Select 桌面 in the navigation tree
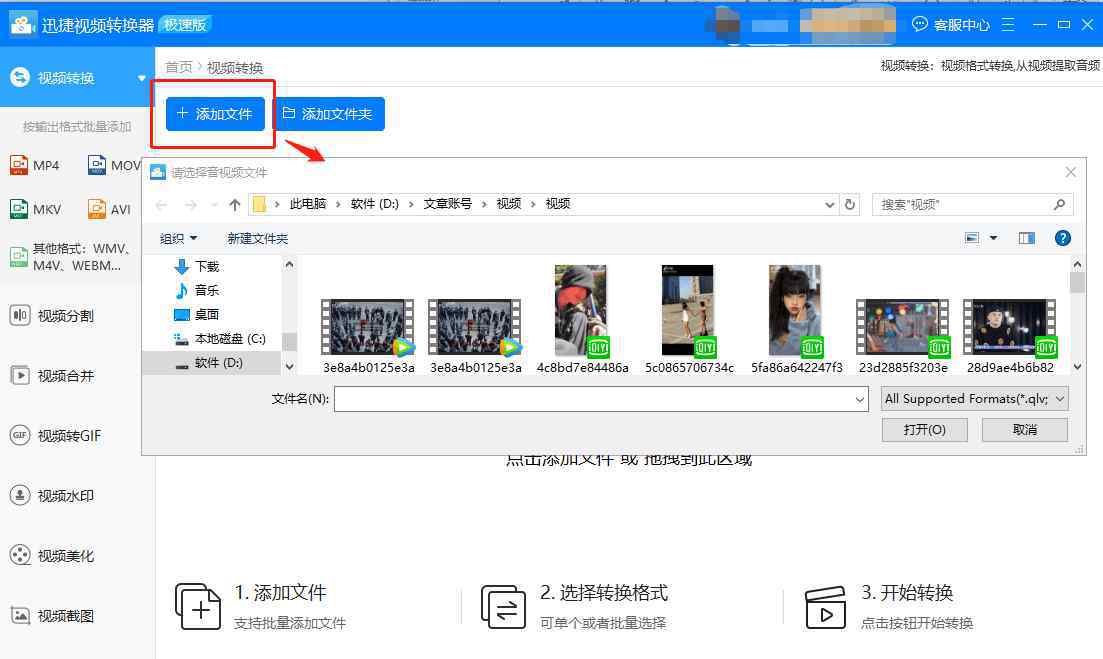 click(x=197, y=314)
